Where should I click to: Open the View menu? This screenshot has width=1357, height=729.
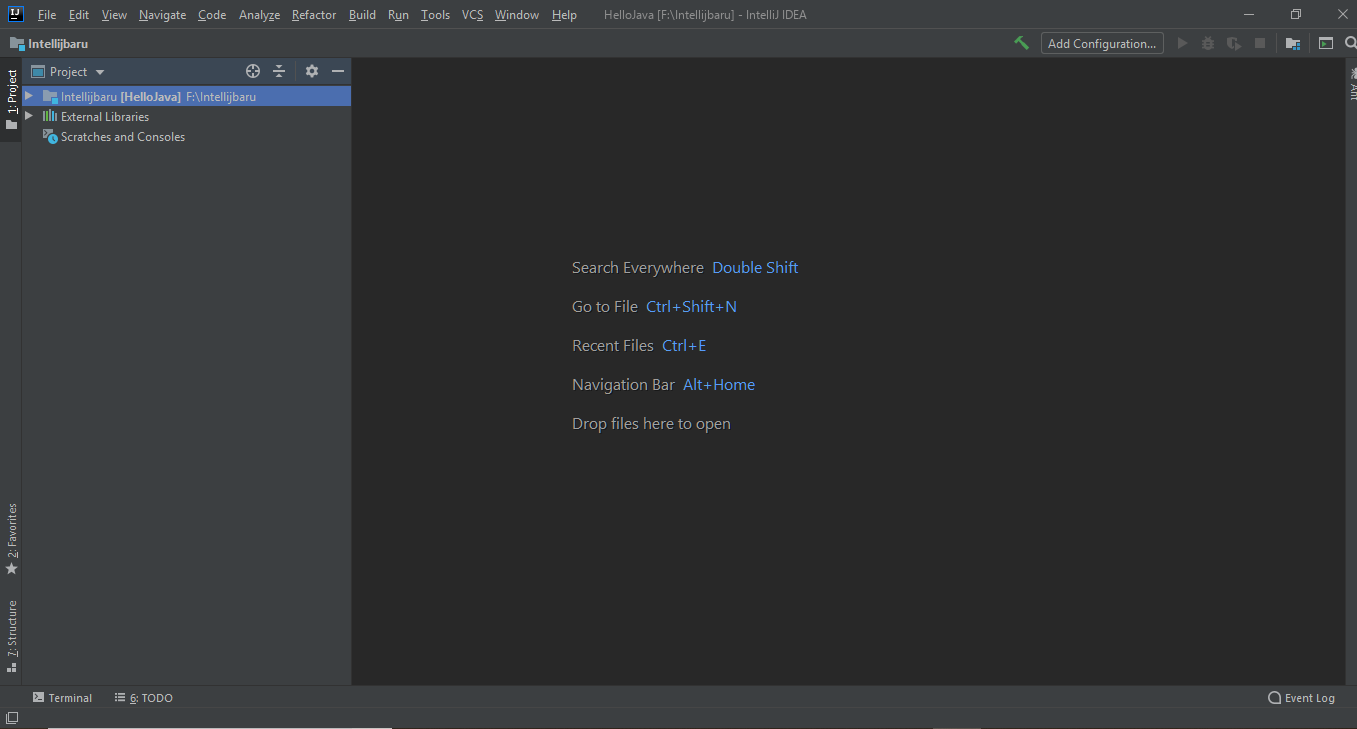[x=114, y=15]
